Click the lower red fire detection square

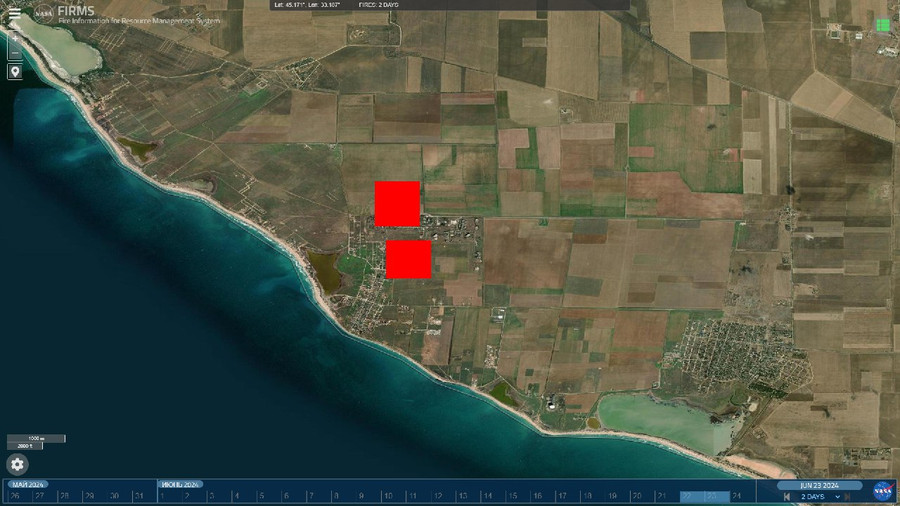click(408, 259)
